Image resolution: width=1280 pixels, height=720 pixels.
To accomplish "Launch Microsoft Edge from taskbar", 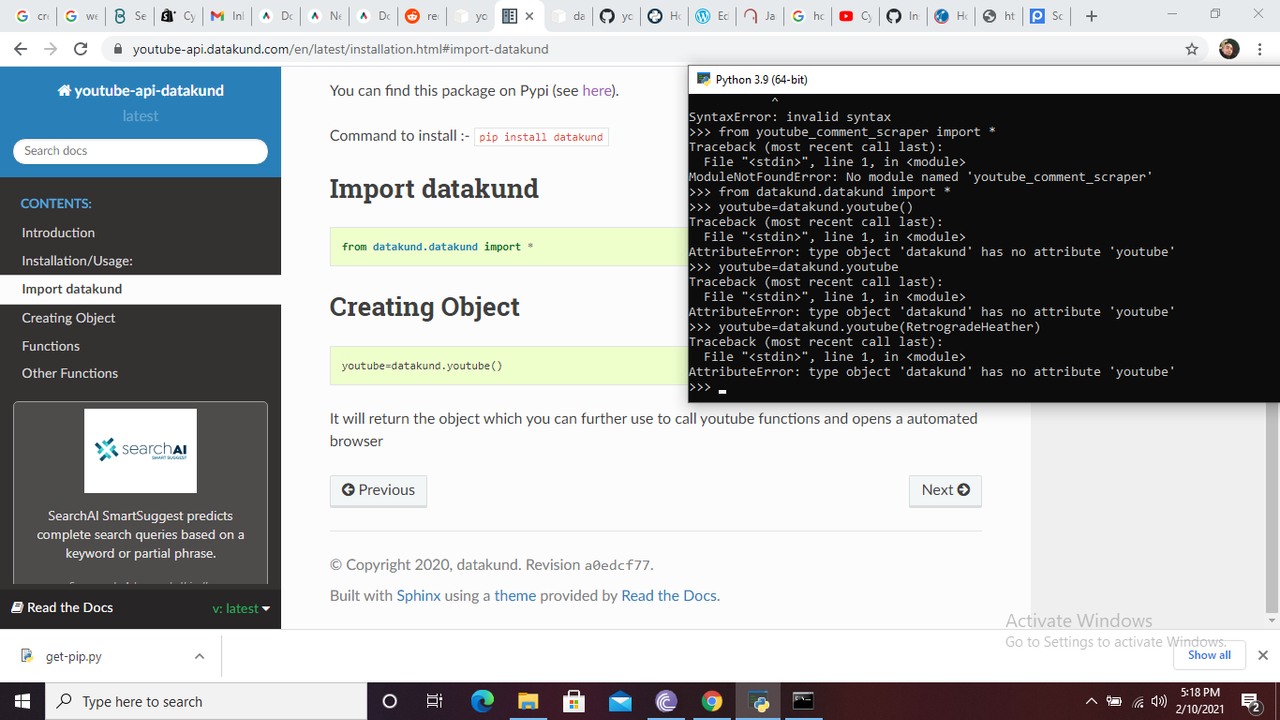I will coord(482,701).
